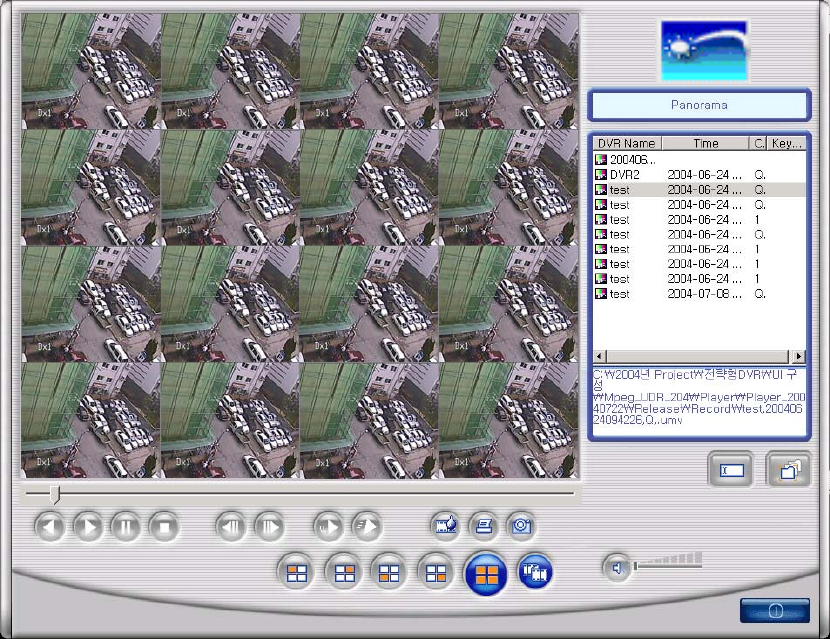Select the bottom-right camera tile
The width and height of the screenshot is (830, 639).
[509, 420]
